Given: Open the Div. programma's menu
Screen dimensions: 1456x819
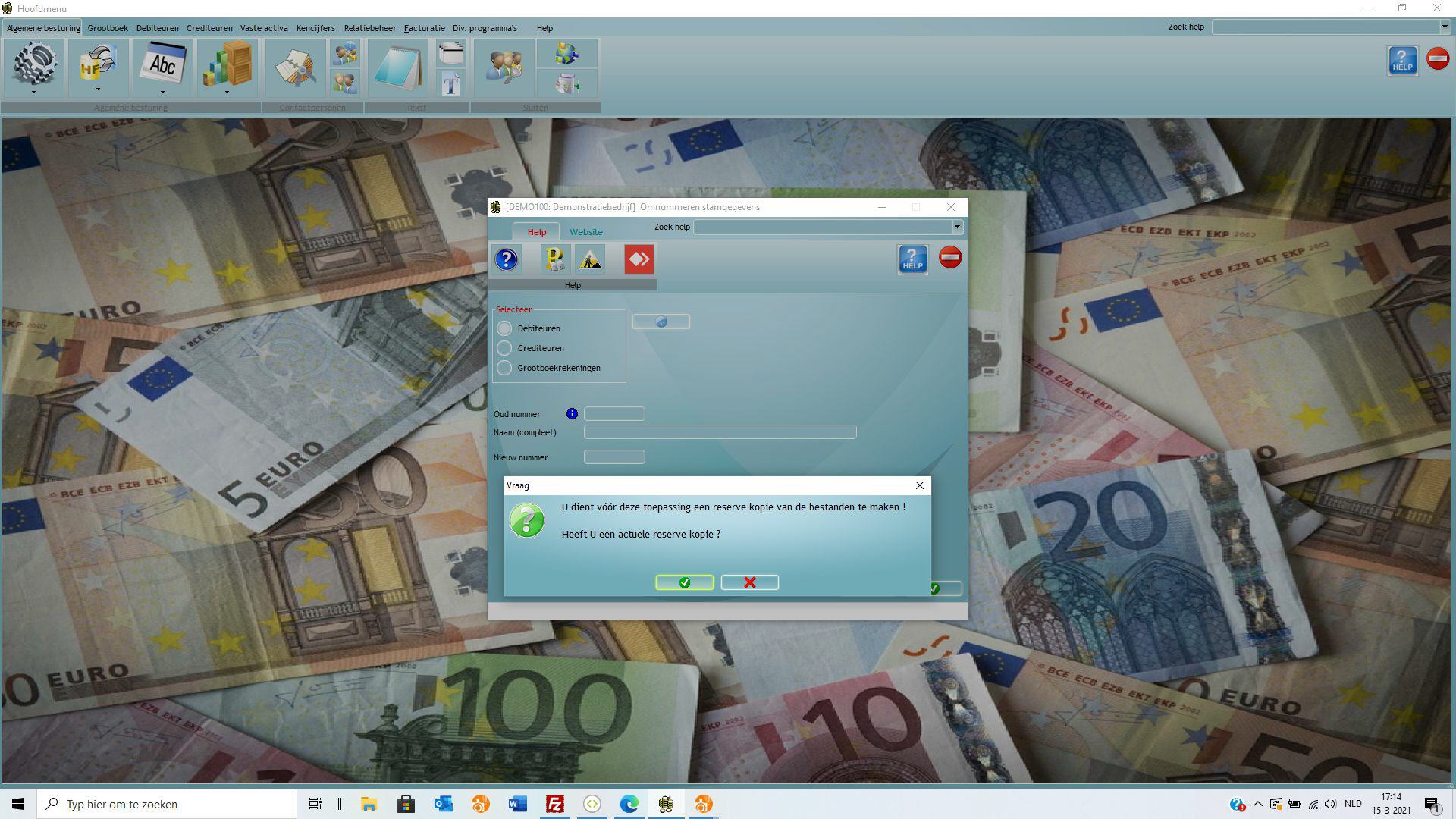Looking at the screenshot, I should click(x=485, y=28).
